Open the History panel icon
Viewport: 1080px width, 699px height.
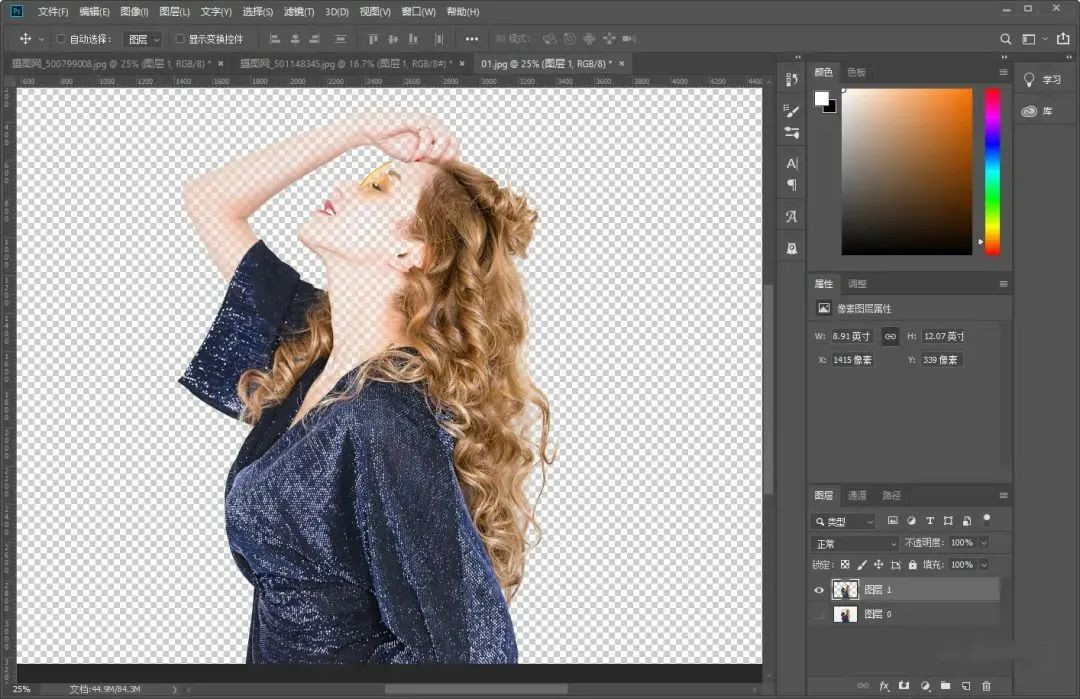click(792, 80)
